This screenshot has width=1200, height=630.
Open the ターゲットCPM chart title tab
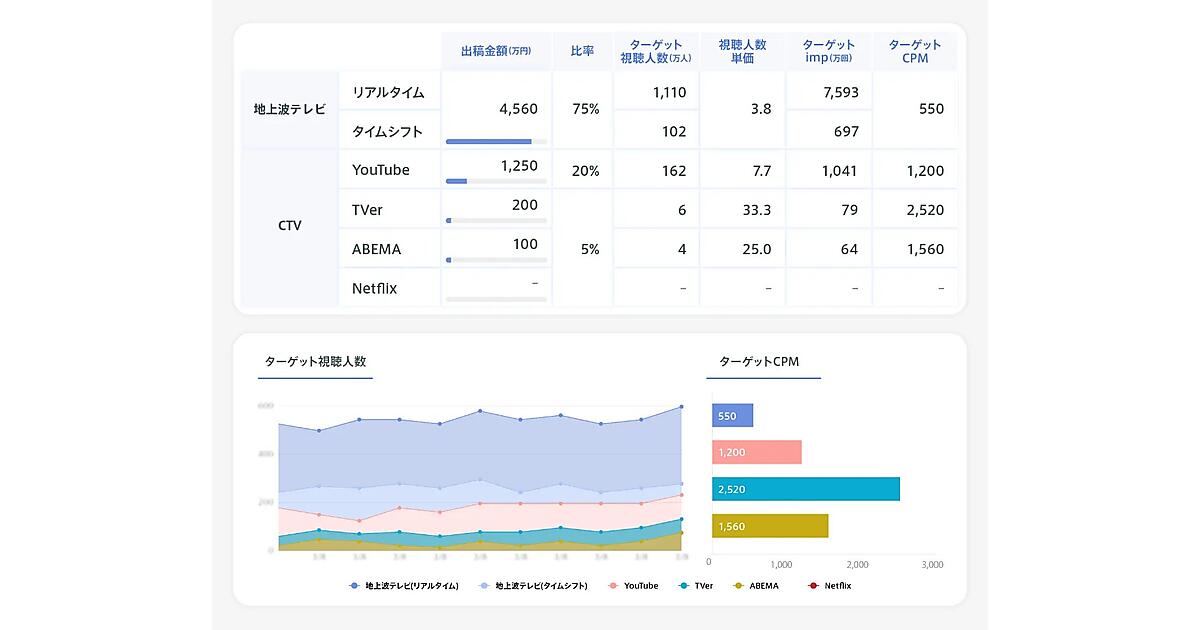pyautogui.click(x=762, y=362)
